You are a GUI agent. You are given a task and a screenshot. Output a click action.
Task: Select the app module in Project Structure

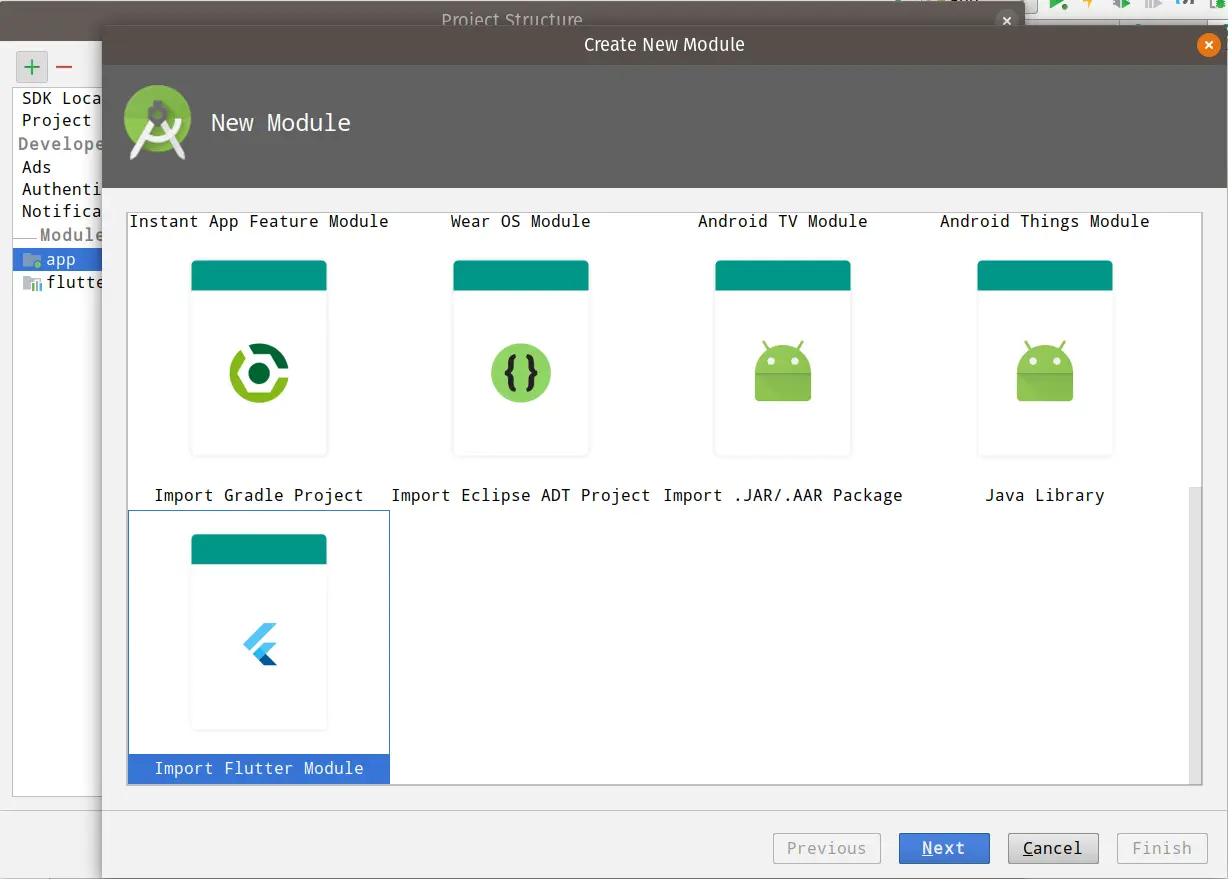click(57, 259)
